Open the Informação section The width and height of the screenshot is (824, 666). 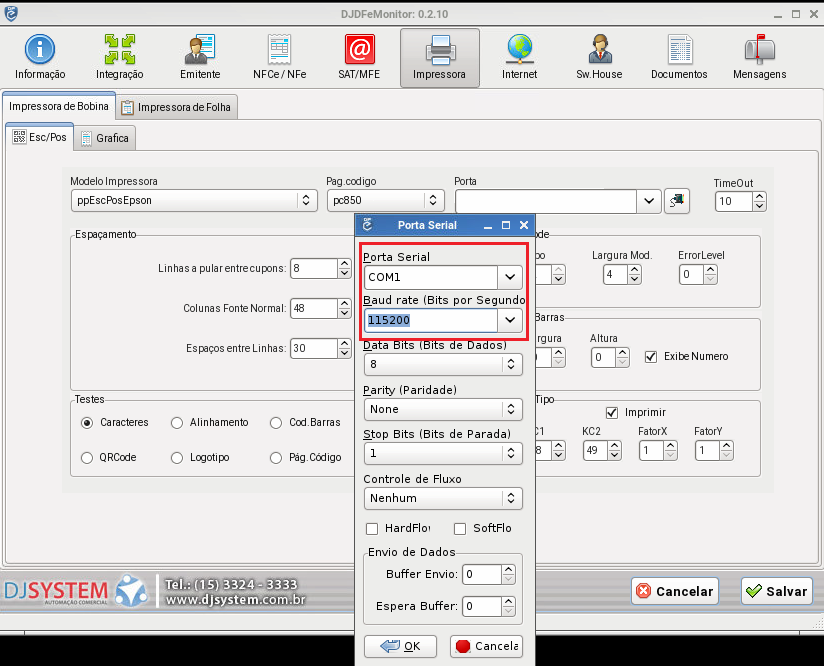tap(40, 57)
